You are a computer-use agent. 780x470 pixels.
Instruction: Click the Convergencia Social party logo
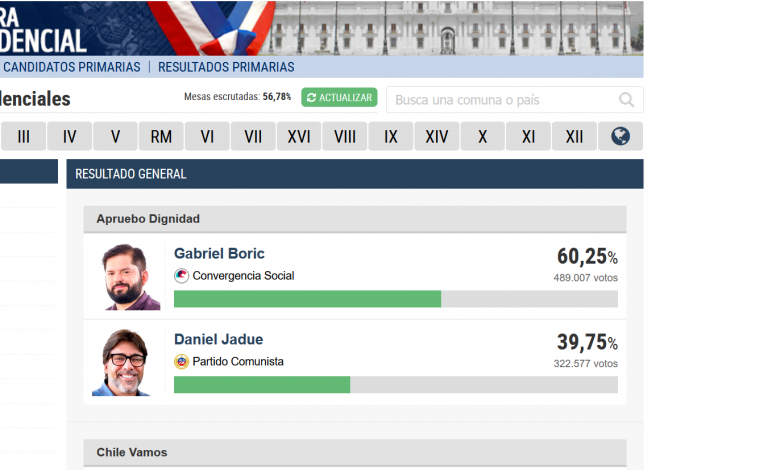pyautogui.click(x=181, y=276)
